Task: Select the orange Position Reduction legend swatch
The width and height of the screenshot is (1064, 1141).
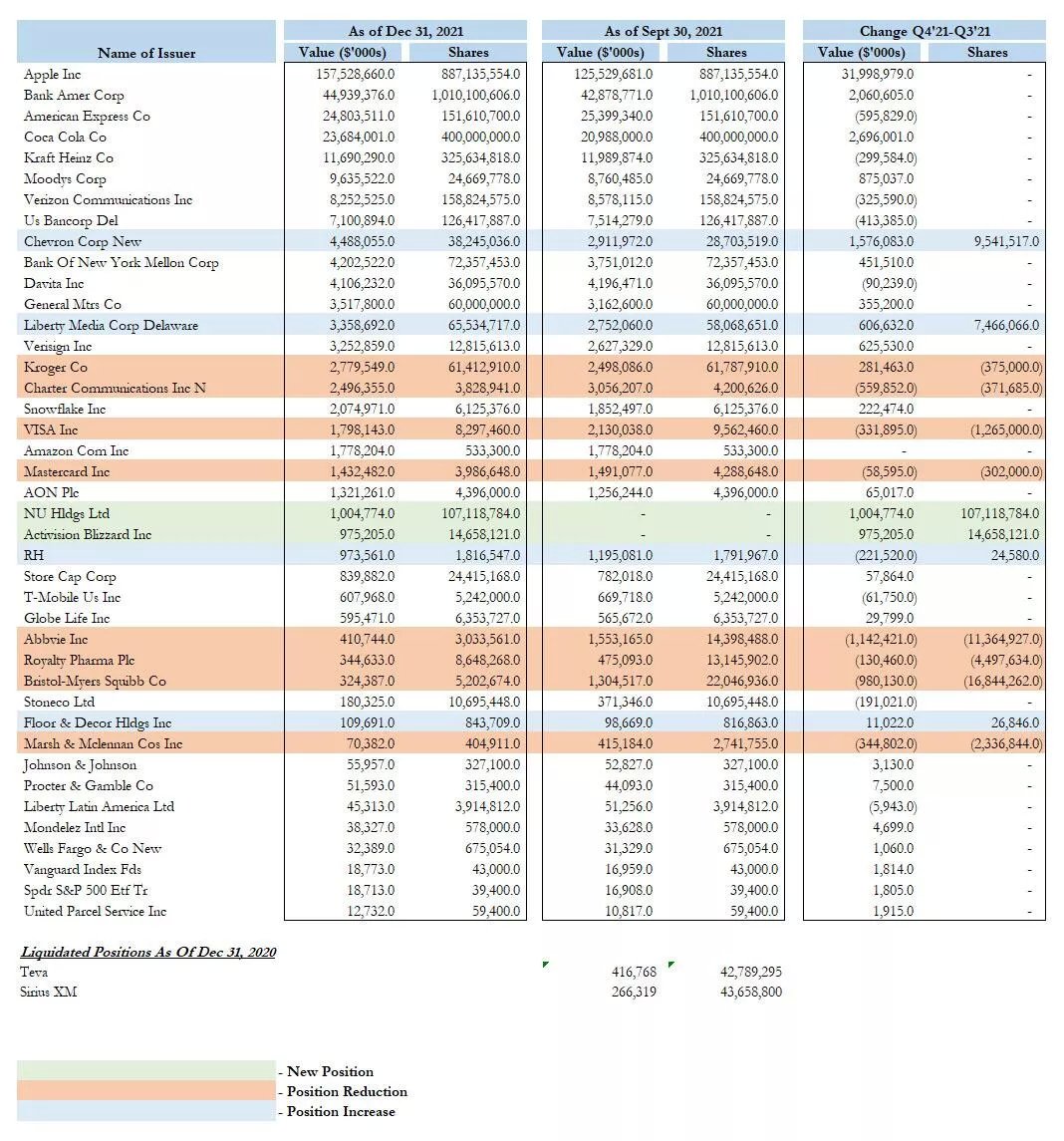Action: click(x=146, y=1090)
